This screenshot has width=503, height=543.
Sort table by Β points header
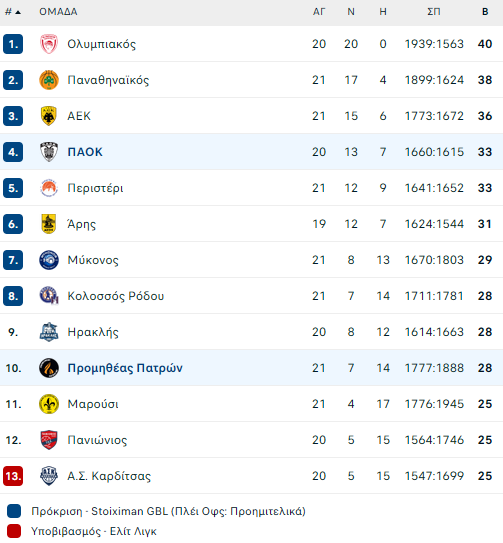click(x=485, y=12)
